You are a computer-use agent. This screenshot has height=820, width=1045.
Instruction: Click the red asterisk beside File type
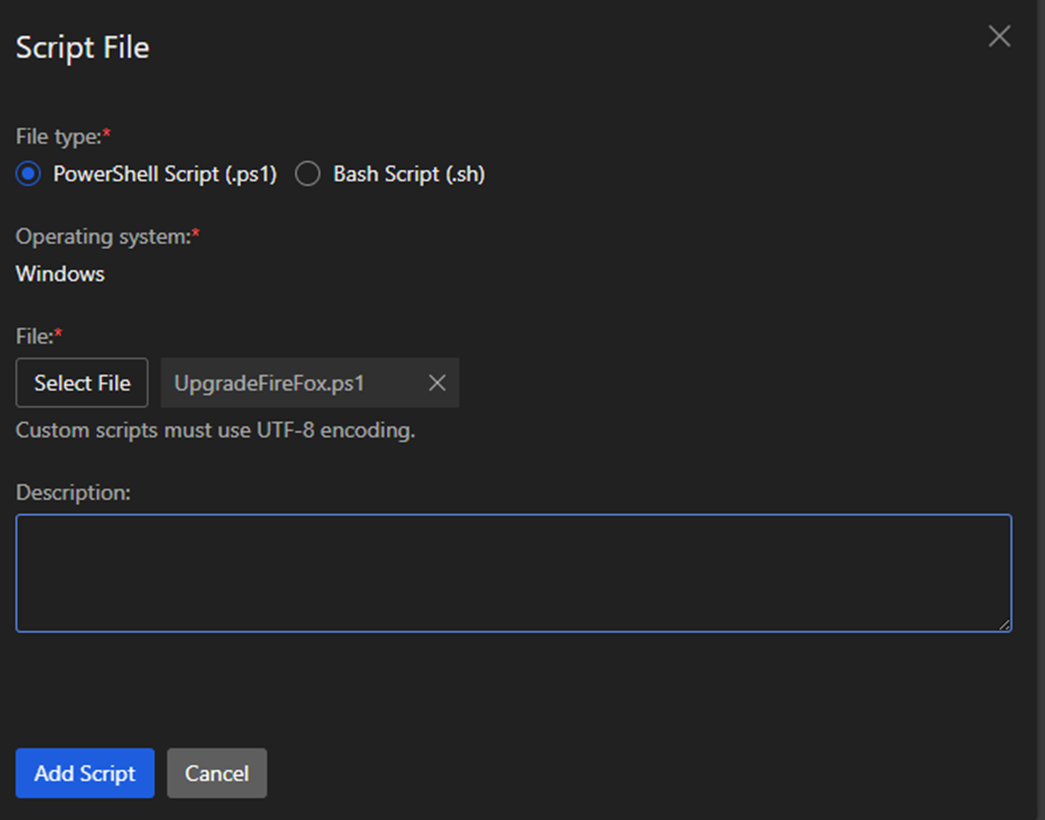point(107,134)
